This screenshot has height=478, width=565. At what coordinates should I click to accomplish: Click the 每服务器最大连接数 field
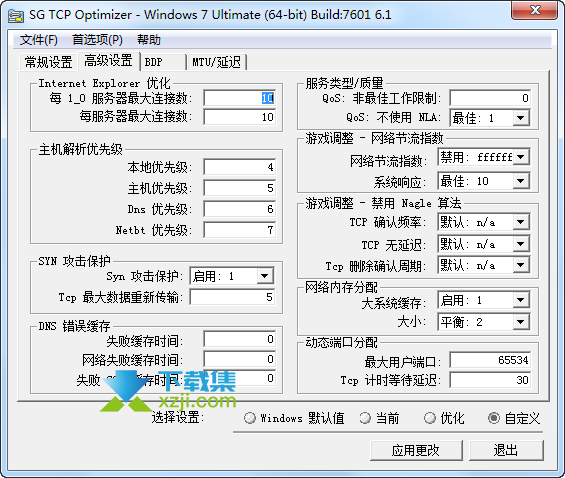click(240, 117)
